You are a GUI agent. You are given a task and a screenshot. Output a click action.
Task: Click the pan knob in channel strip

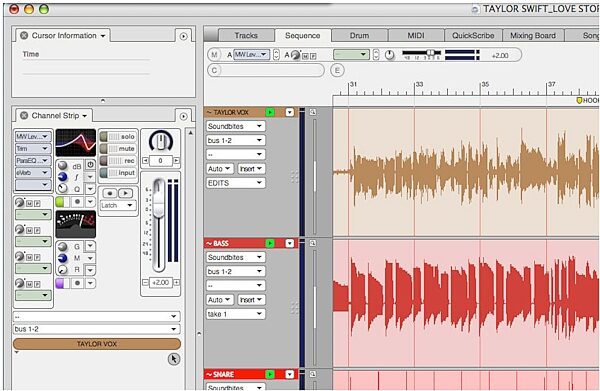pos(161,141)
